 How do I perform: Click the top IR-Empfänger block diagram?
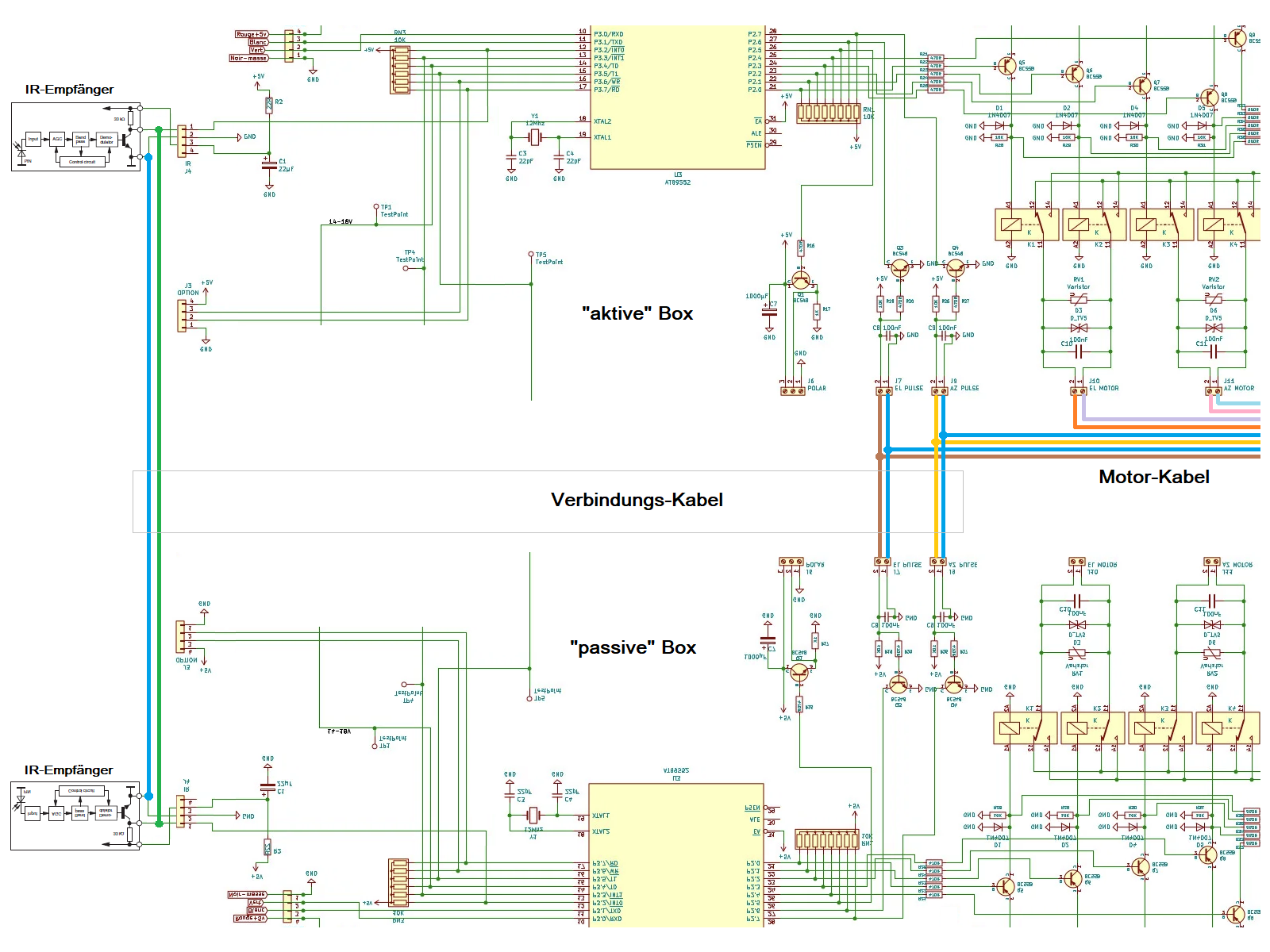pos(77,137)
